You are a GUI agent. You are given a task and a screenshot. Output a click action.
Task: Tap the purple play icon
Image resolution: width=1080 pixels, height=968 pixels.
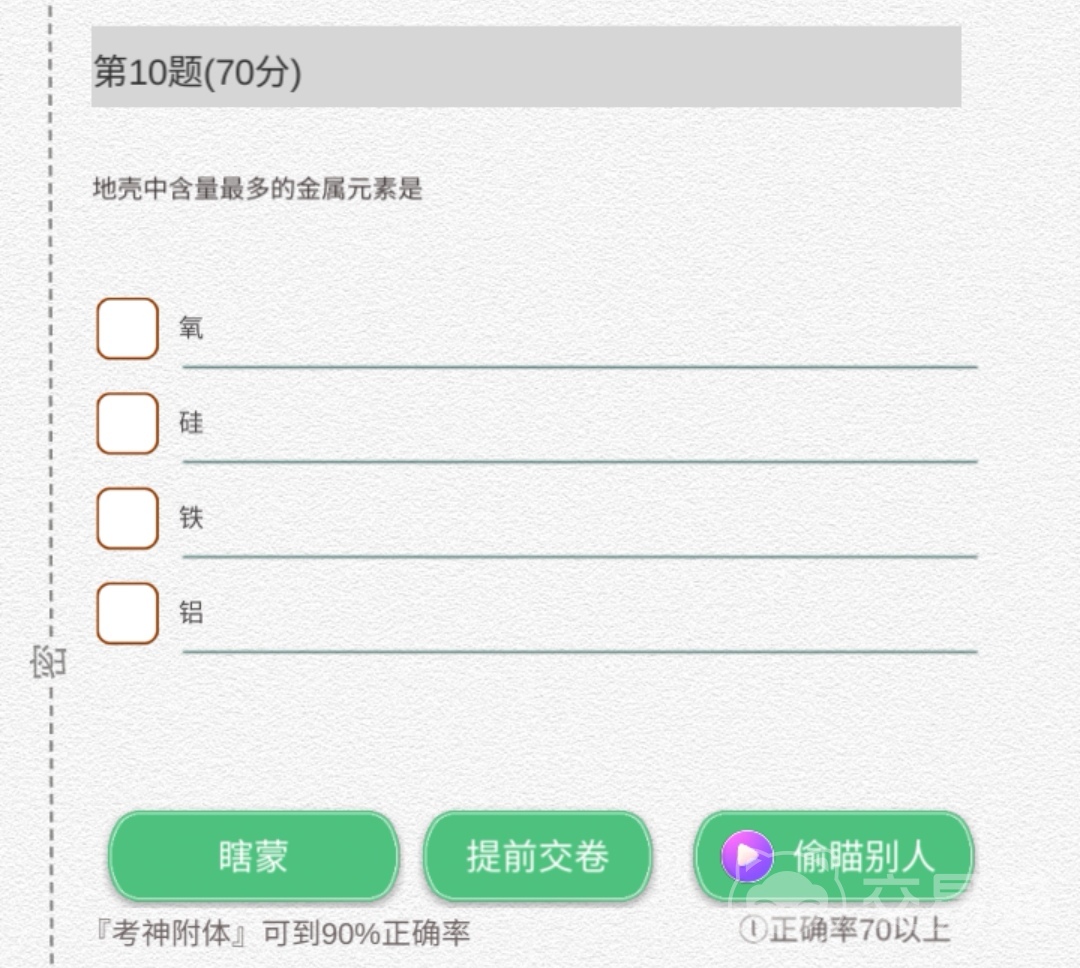click(x=747, y=857)
